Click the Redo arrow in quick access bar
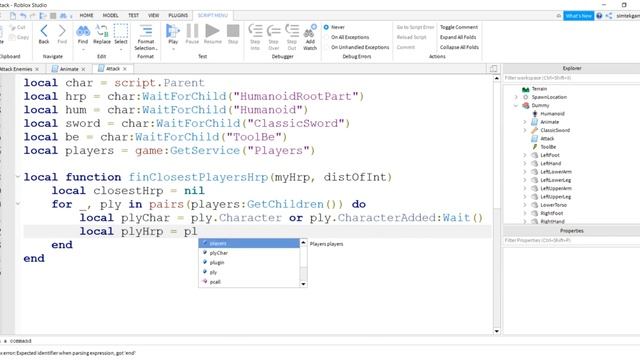 [x=33, y=16]
